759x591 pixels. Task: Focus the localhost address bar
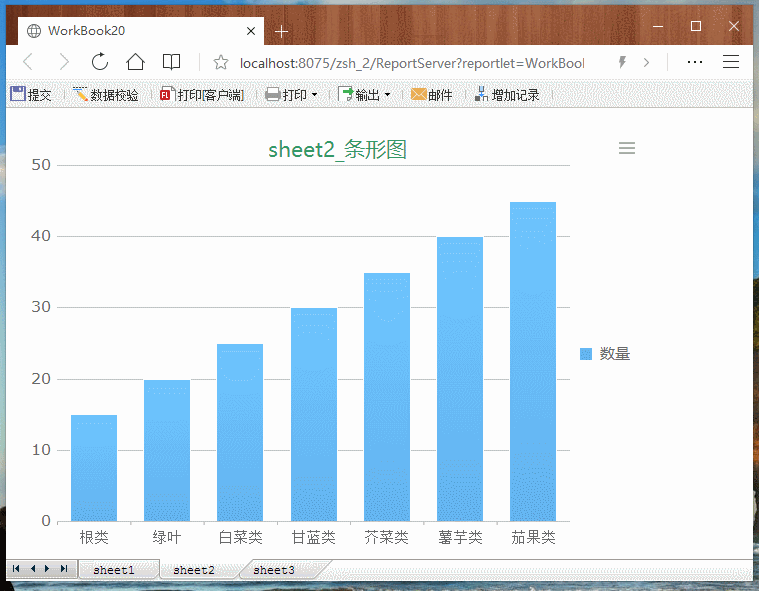coord(410,63)
